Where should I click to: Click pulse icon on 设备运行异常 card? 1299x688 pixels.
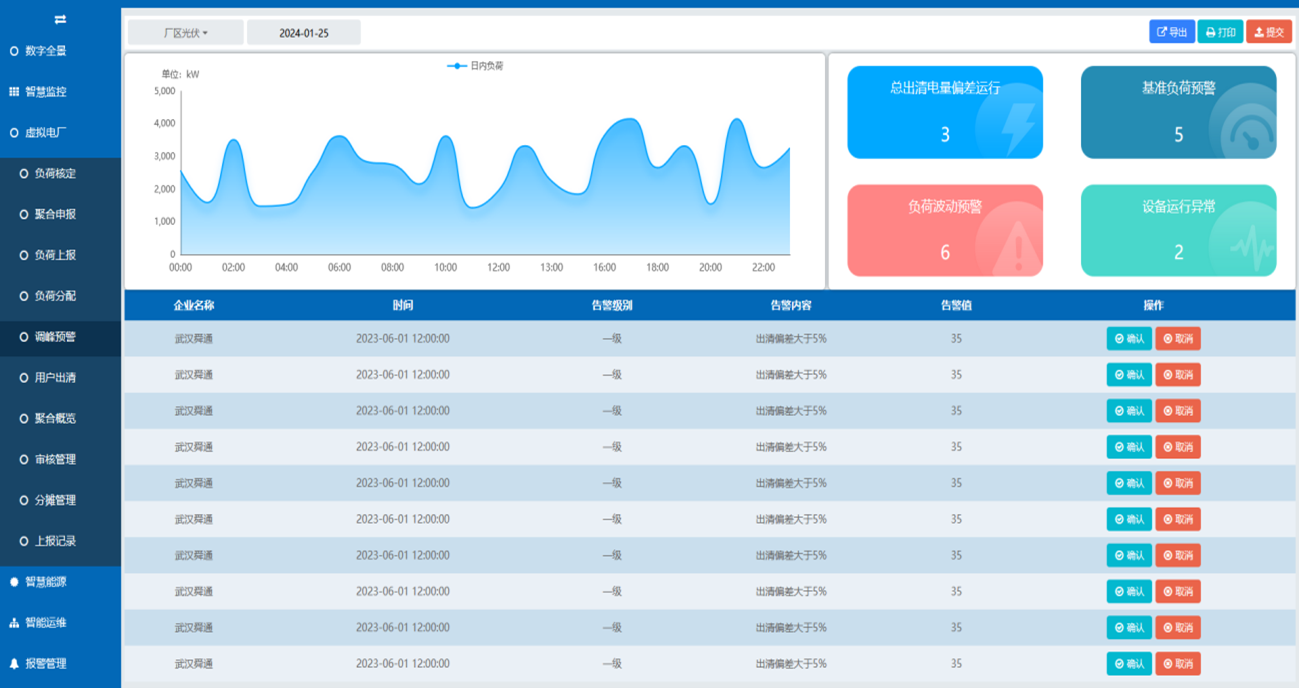point(1250,246)
